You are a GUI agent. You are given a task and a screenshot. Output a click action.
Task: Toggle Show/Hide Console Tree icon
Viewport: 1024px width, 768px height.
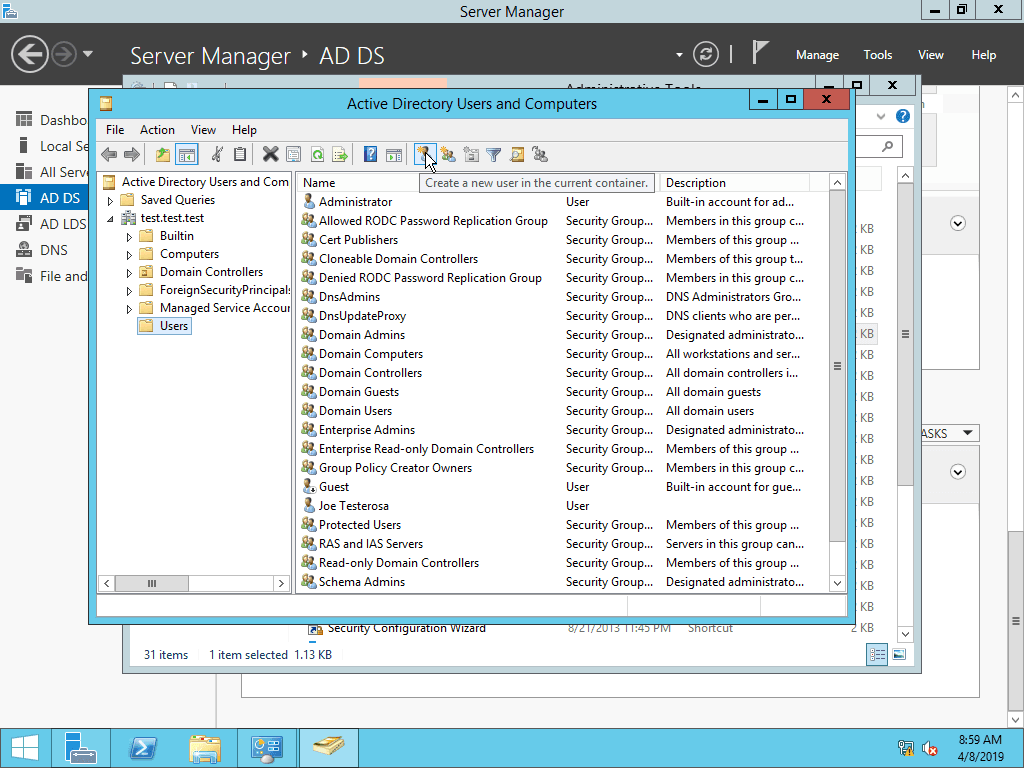click(x=187, y=155)
